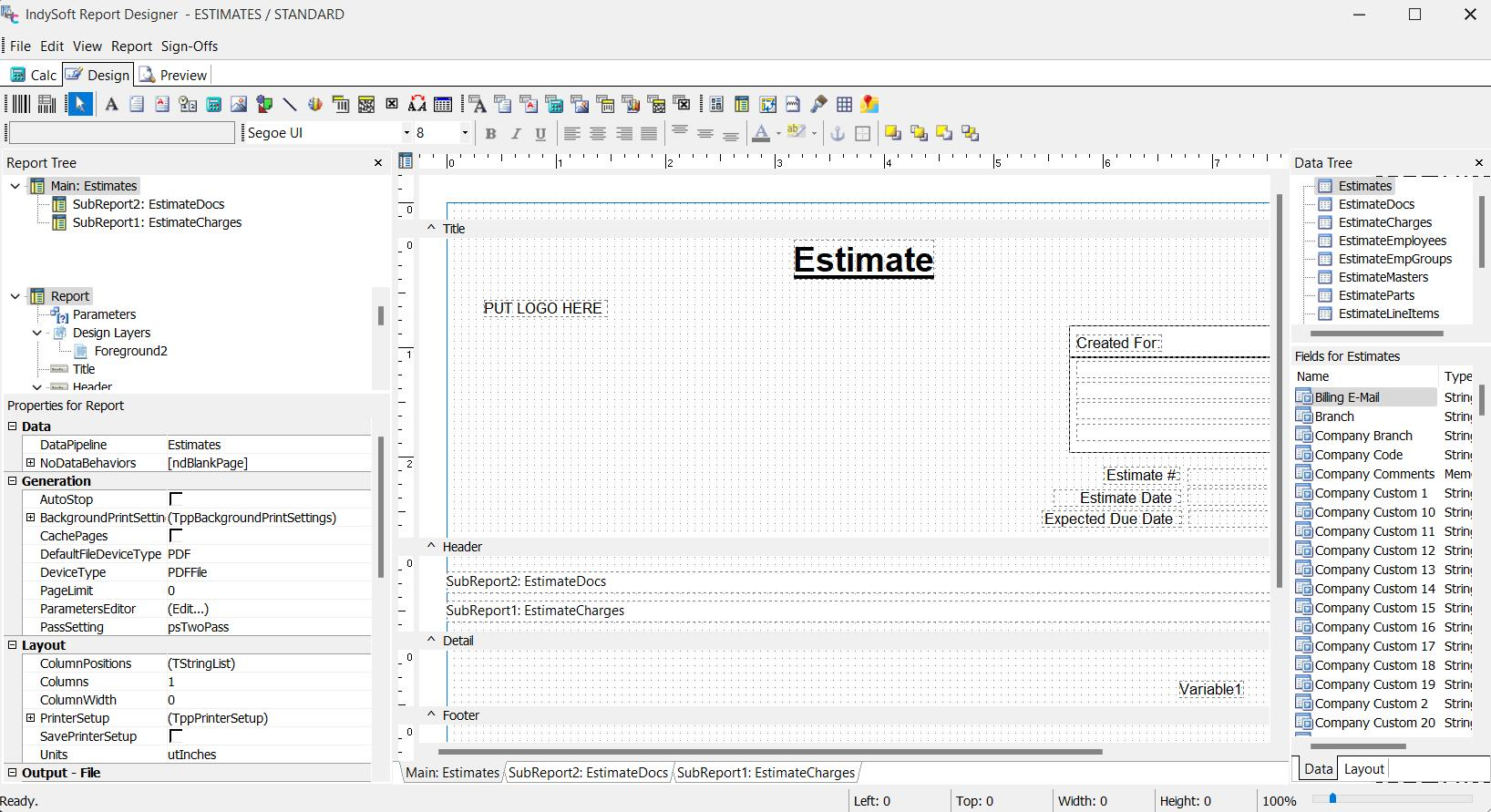
Task: Select the Line drawing tool
Action: [x=290, y=105]
